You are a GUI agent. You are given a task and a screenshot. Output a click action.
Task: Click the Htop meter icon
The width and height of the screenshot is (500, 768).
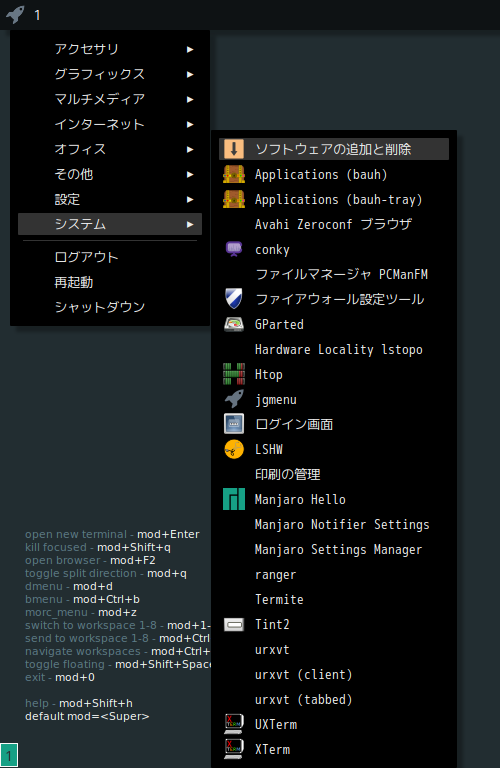click(x=234, y=374)
